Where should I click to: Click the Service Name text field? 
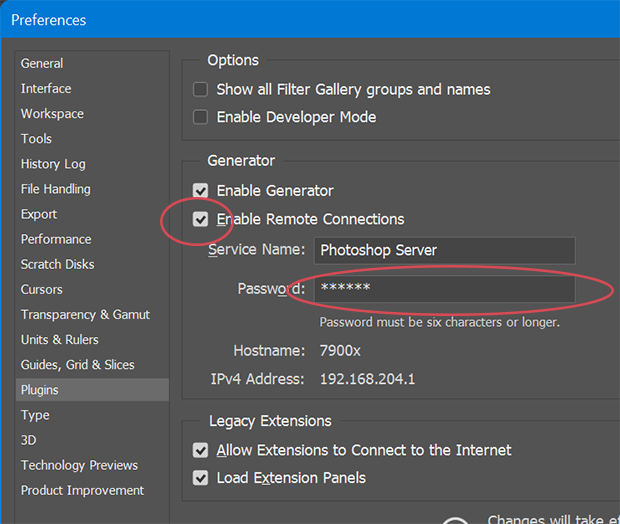point(444,250)
